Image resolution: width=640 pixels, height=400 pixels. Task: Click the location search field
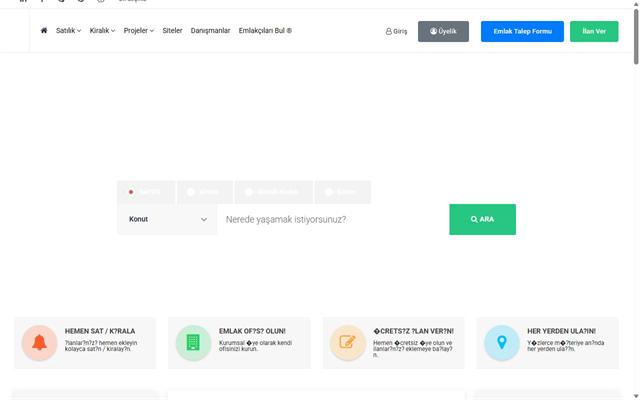pyautogui.click(x=333, y=220)
